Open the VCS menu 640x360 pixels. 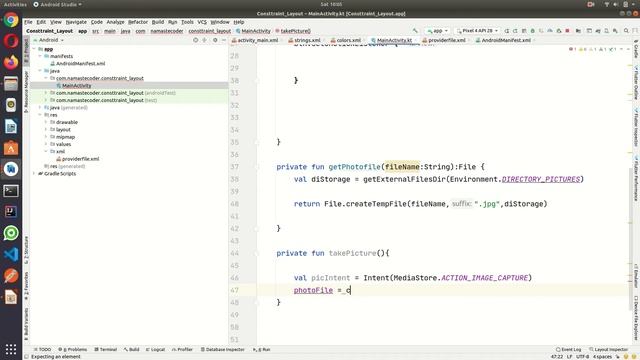point(202,22)
